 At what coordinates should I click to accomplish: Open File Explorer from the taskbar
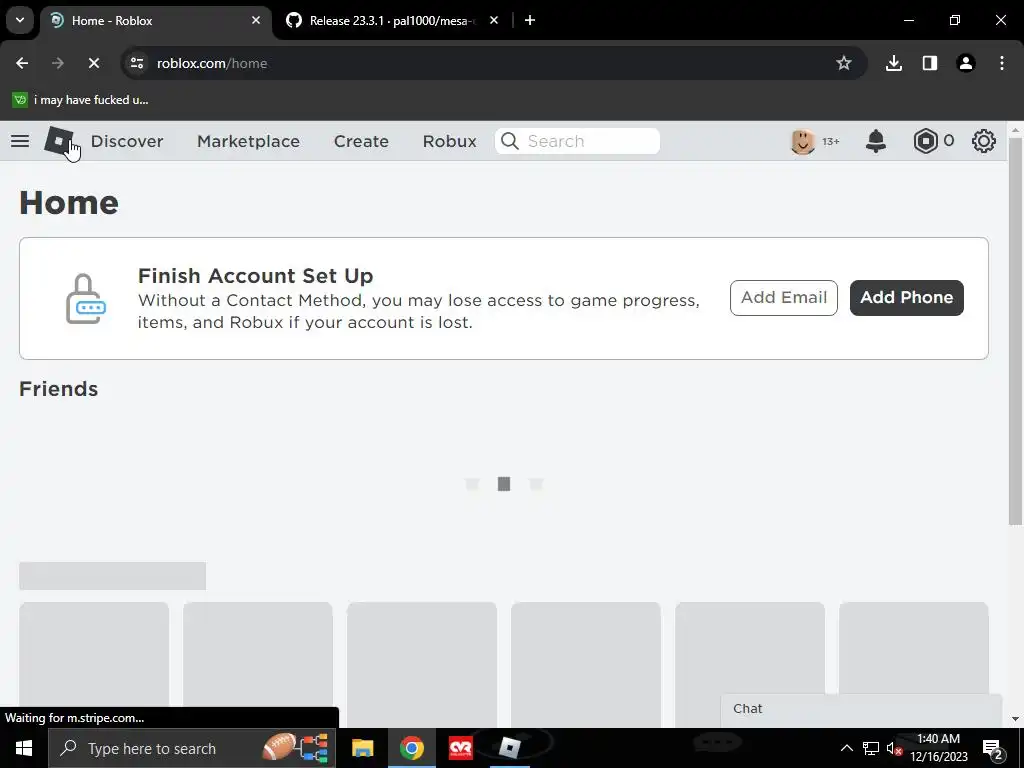[362, 748]
